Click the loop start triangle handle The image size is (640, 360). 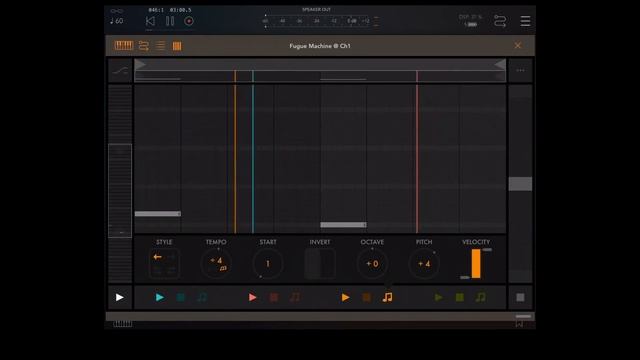[x=140, y=64]
